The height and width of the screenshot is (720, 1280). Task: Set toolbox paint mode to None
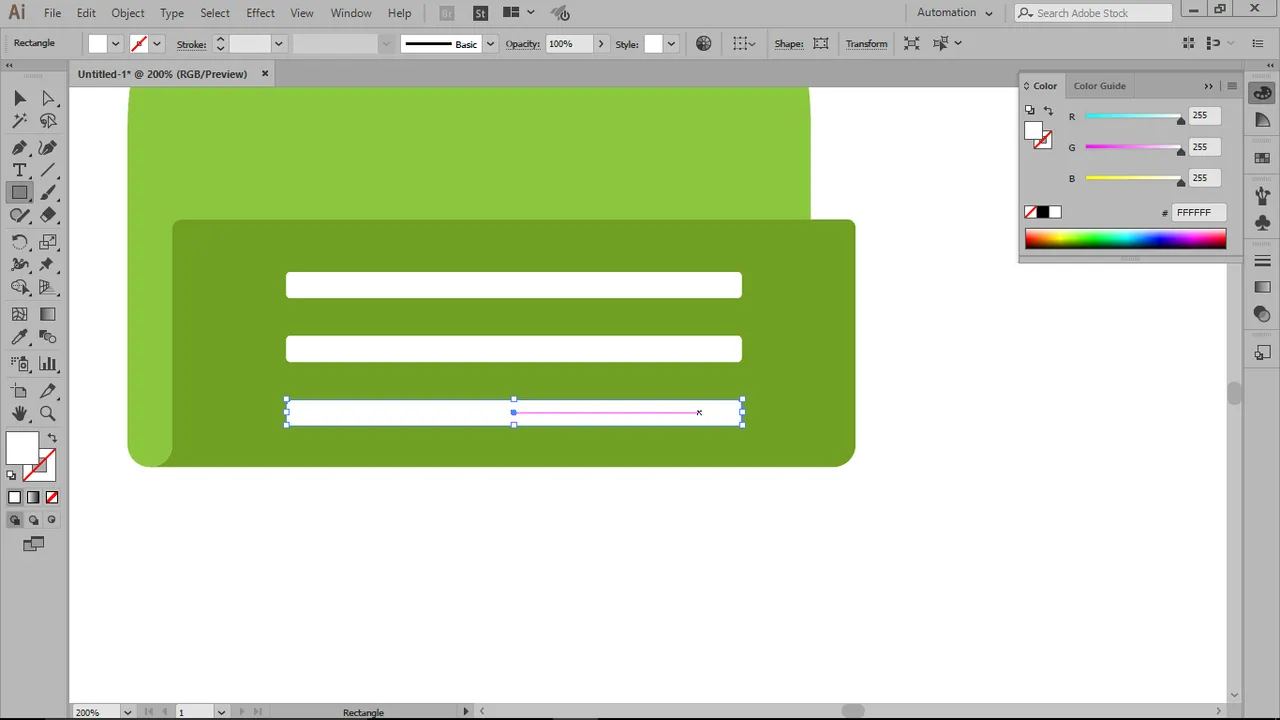click(52, 497)
